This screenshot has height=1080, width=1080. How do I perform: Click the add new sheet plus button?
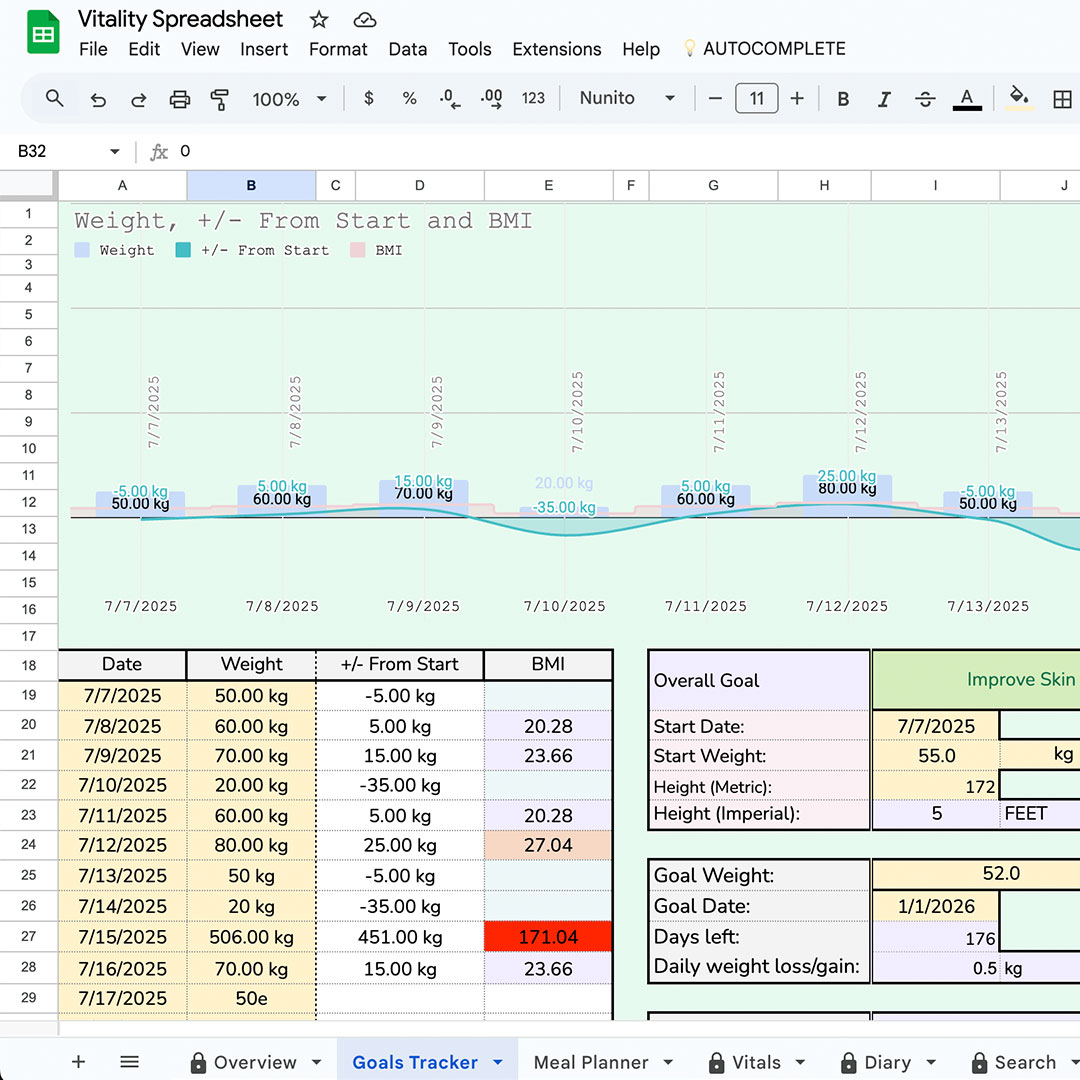coord(78,1062)
